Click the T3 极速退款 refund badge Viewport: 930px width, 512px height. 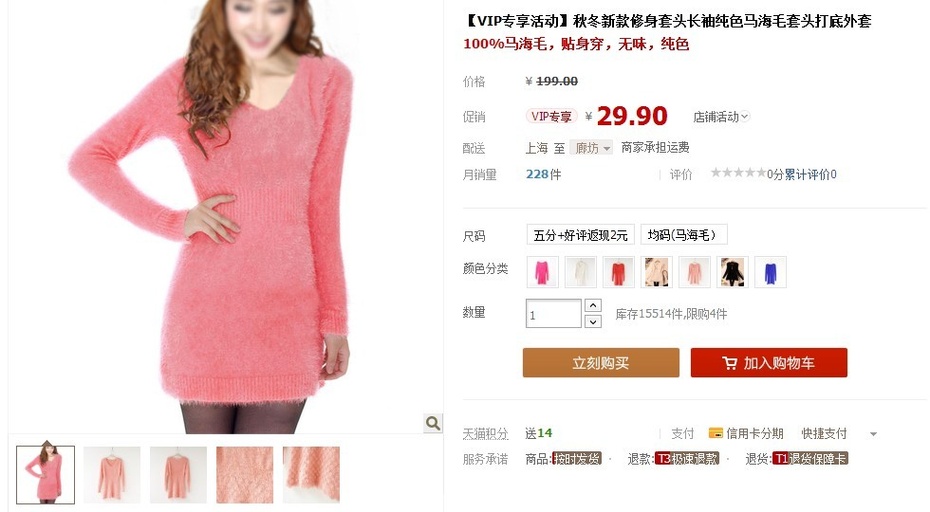(687, 459)
